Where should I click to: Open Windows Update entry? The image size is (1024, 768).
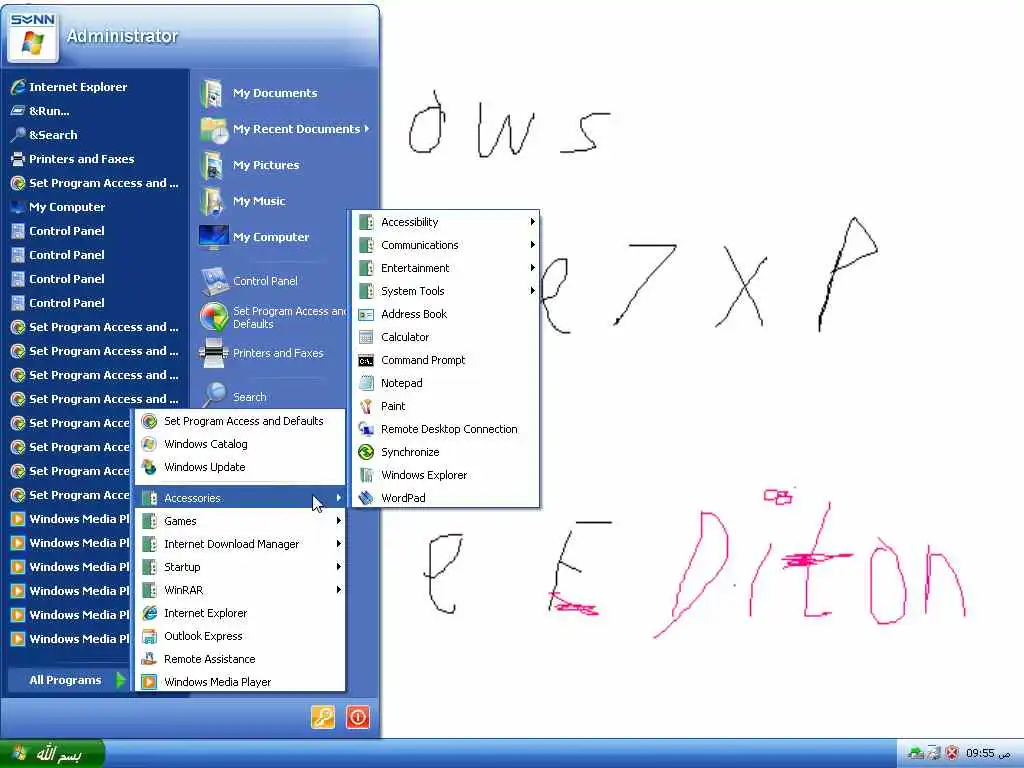point(240,467)
